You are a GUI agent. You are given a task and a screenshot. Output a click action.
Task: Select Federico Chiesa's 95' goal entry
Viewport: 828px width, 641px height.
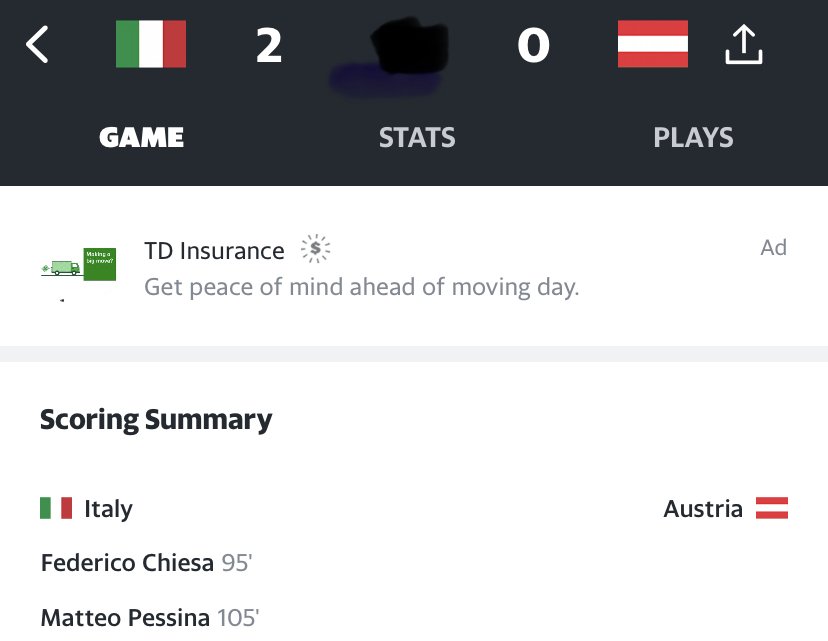(x=146, y=563)
